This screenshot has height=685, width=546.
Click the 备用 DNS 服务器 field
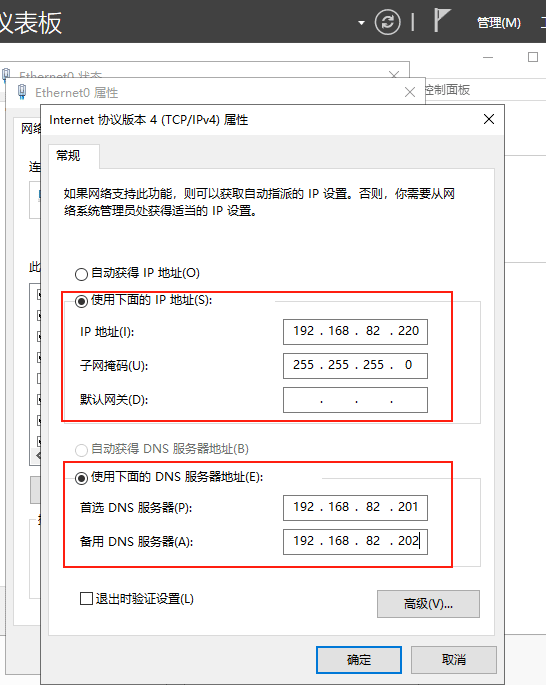click(355, 542)
